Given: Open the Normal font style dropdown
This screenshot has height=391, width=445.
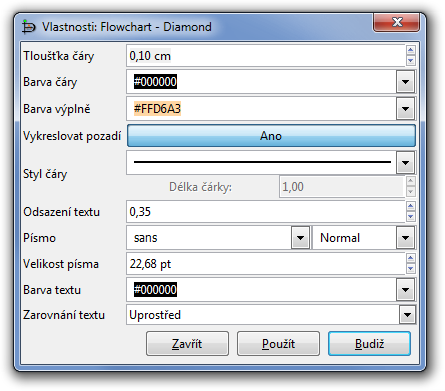Looking at the screenshot, I should pos(405,238).
